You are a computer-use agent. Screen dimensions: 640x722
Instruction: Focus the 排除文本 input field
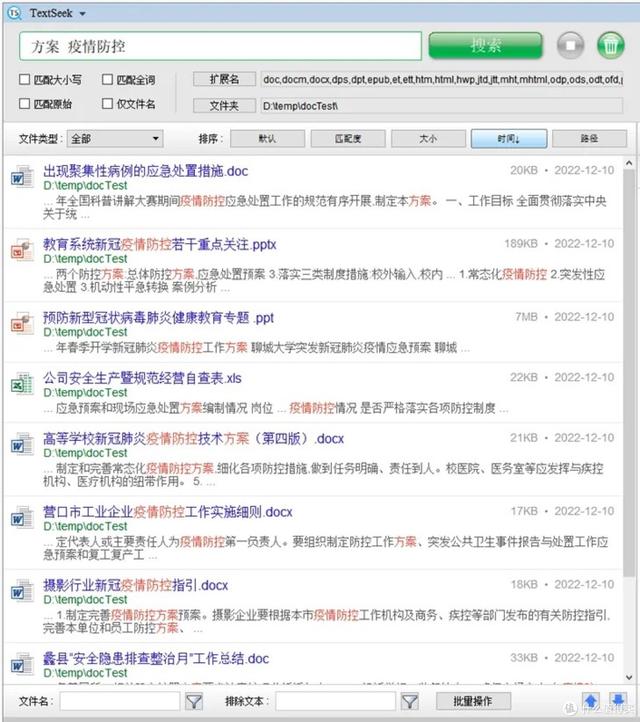coord(335,701)
